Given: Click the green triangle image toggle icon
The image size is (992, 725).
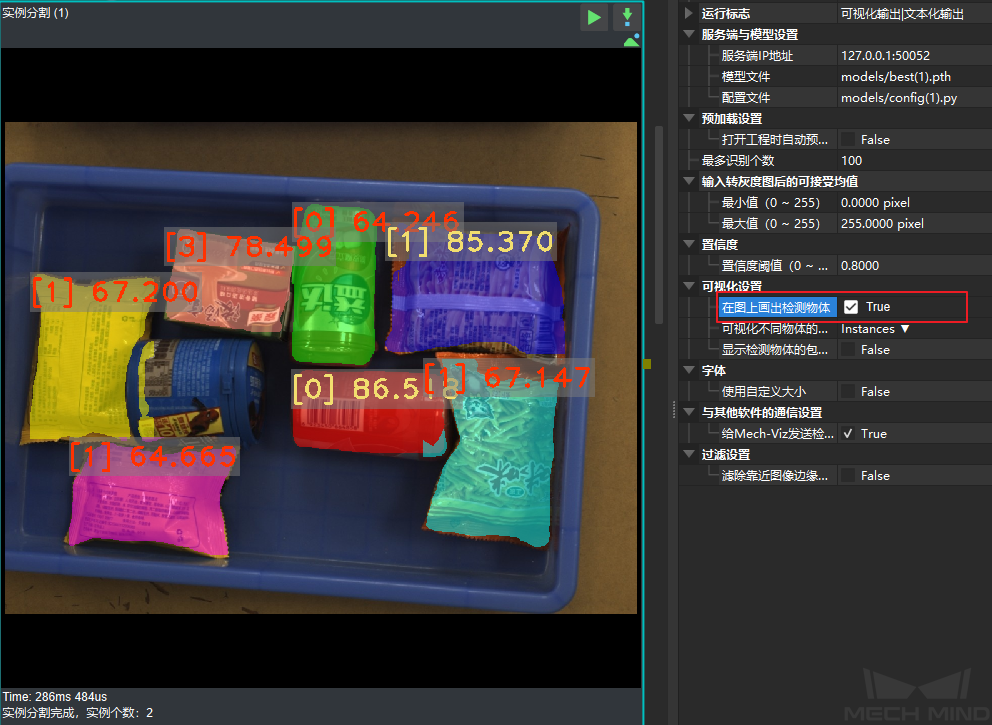Looking at the screenshot, I should tap(631, 40).
